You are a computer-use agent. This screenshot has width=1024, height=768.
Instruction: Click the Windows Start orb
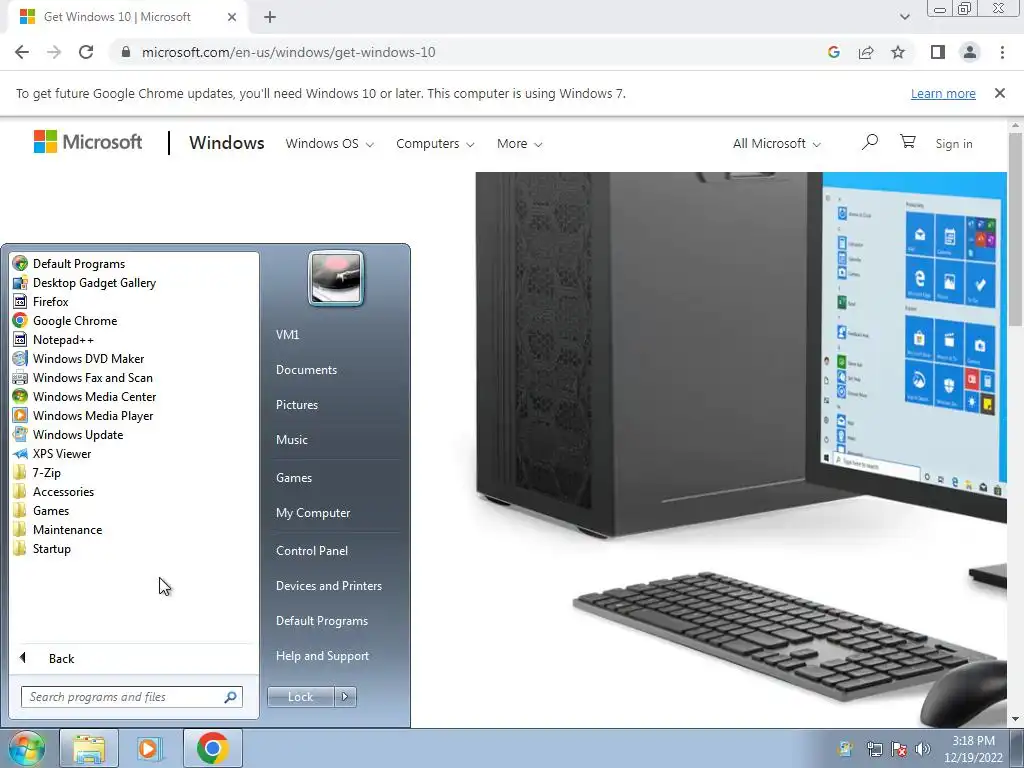26,748
